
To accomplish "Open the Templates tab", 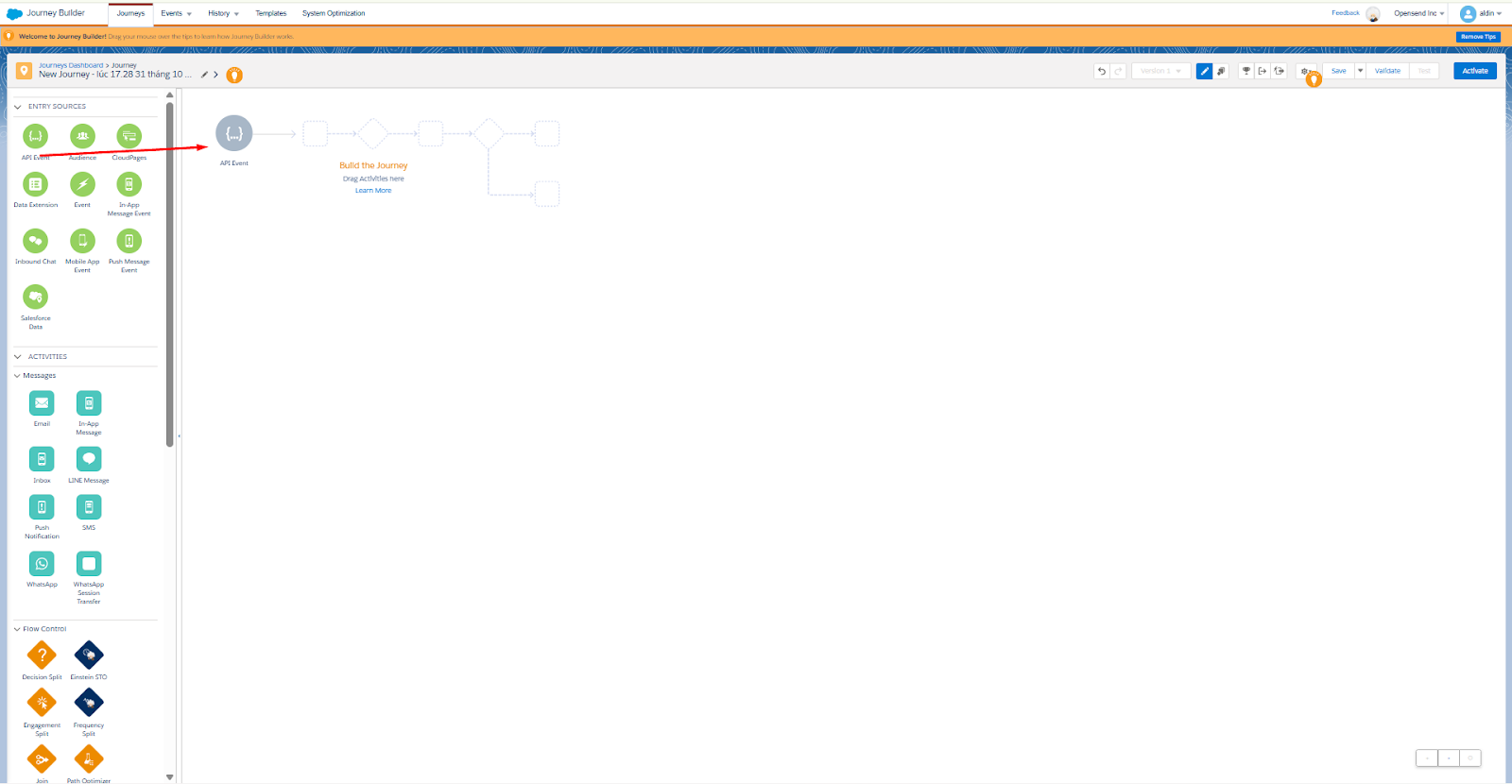I will pos(270,13).
